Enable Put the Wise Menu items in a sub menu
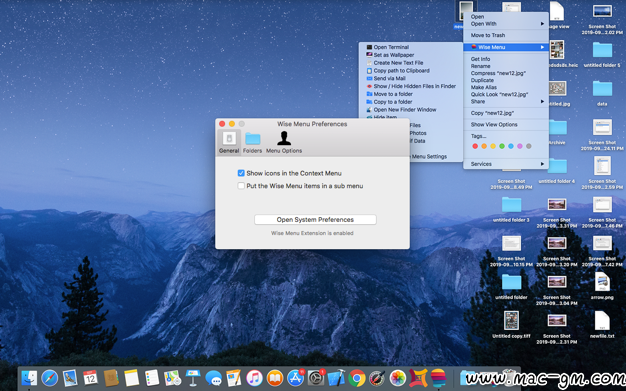 click(x=241, y=186)
